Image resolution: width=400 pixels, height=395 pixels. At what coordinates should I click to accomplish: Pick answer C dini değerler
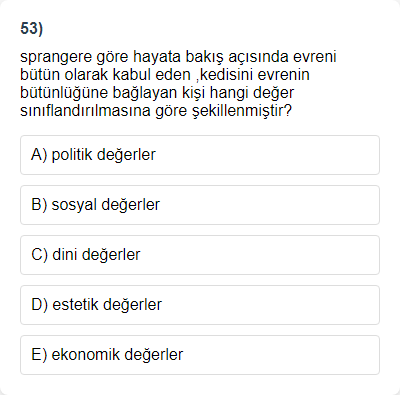[200, 255]
